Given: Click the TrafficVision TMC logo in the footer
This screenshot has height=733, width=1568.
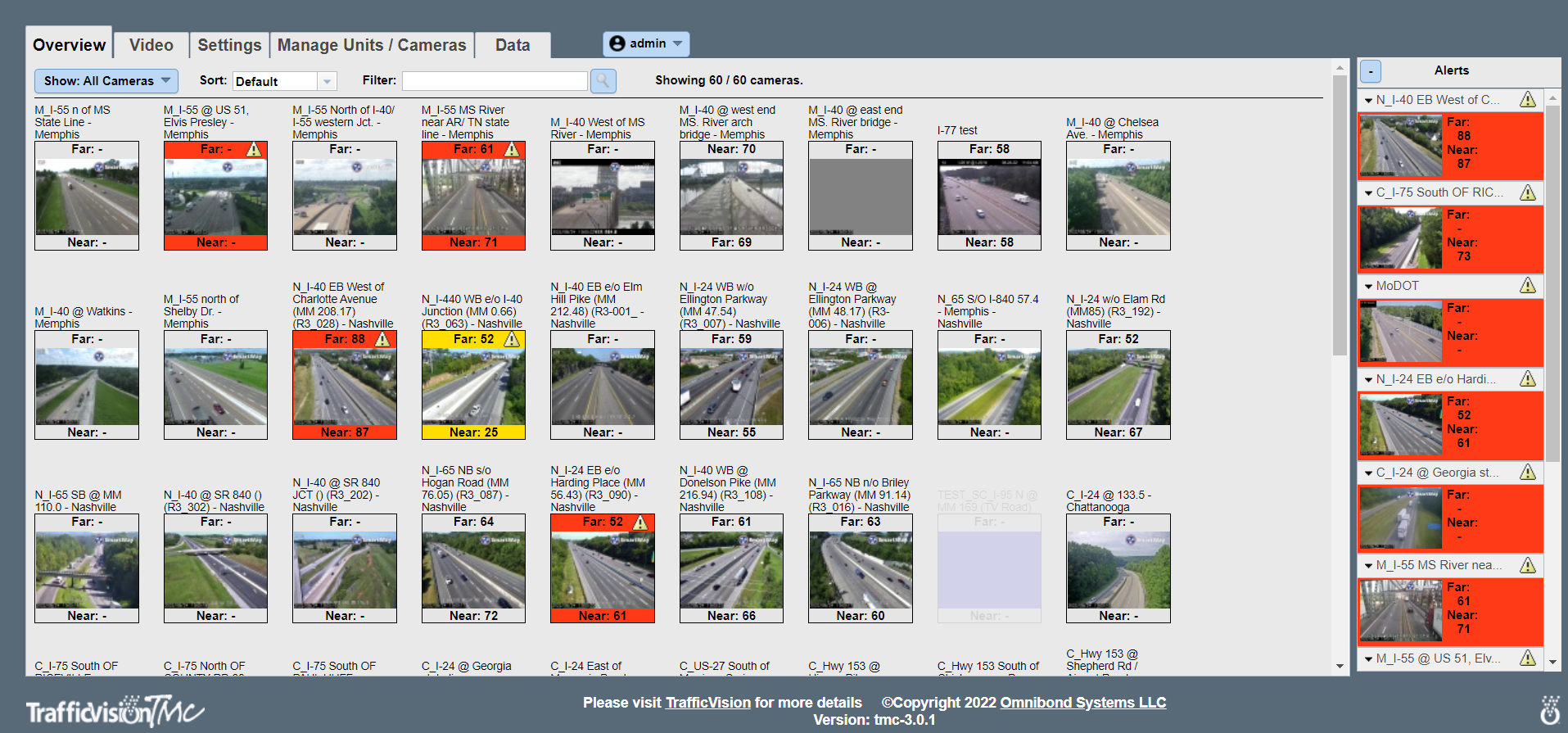Looking at the screenshot, I should [x=115, y=711].
